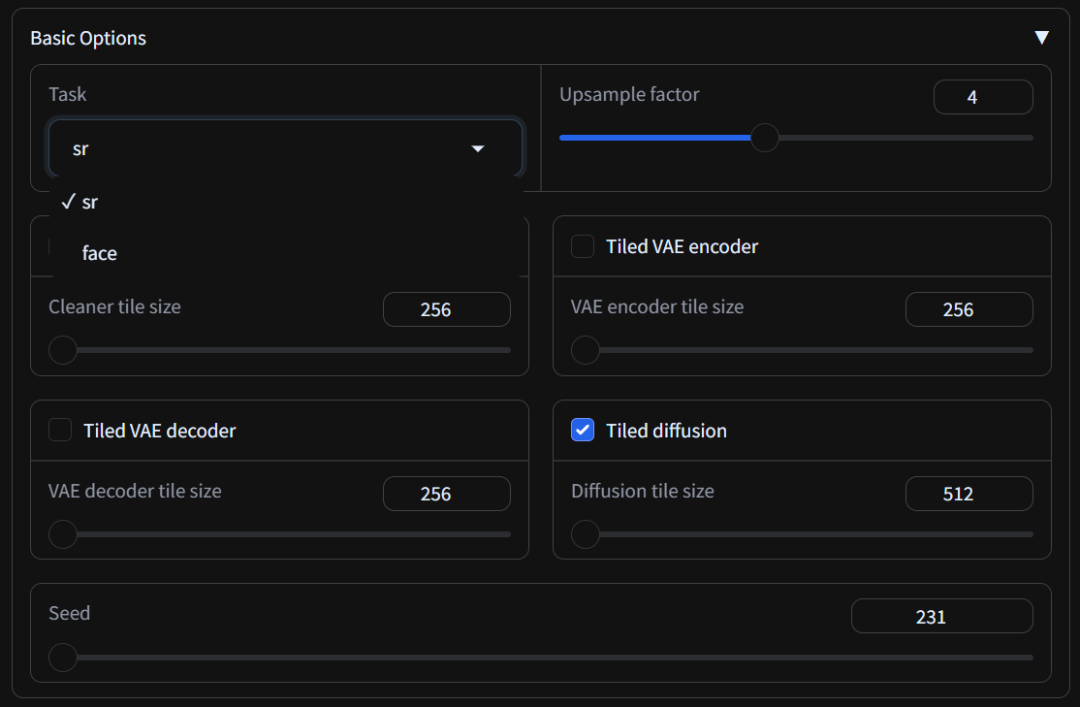The height and width of the screenshot is (707, 1080).
Task: Edit the VAE decoder tile size number field
Action: [446, 494]
